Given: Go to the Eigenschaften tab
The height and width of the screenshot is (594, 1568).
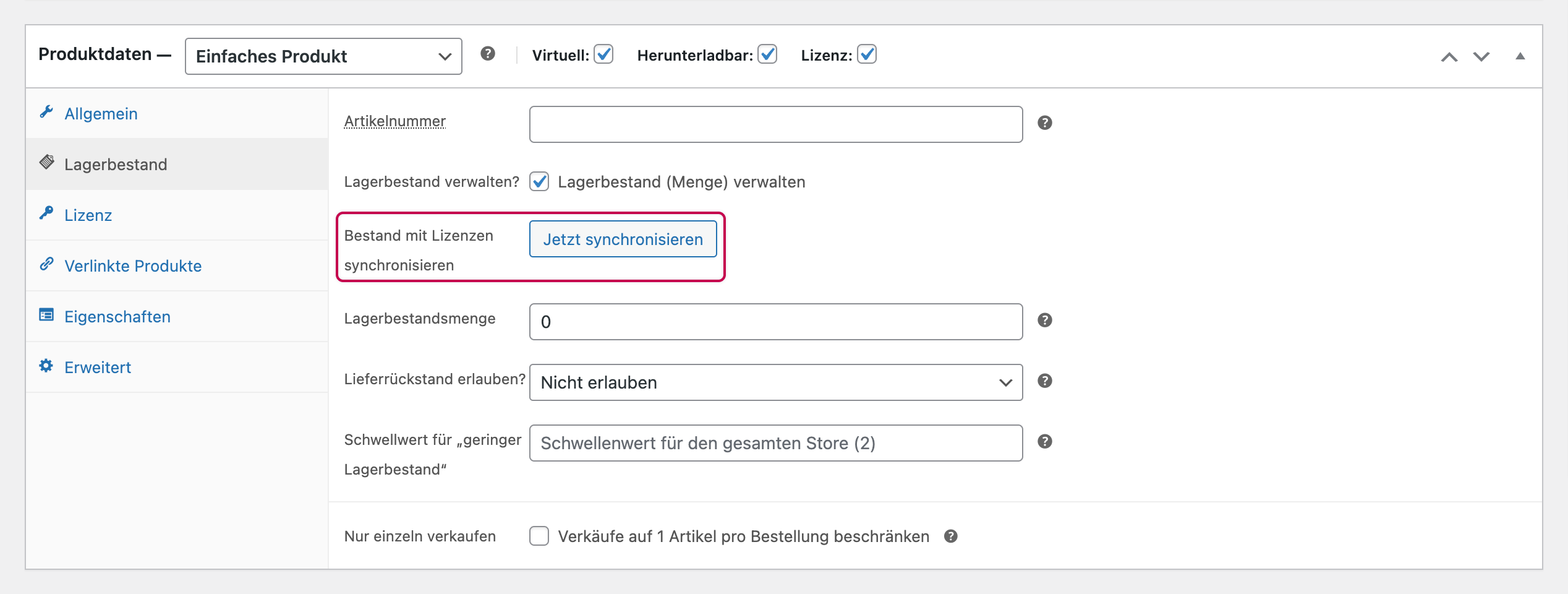Looking at the screenshot, I should (x=177, y=317).
